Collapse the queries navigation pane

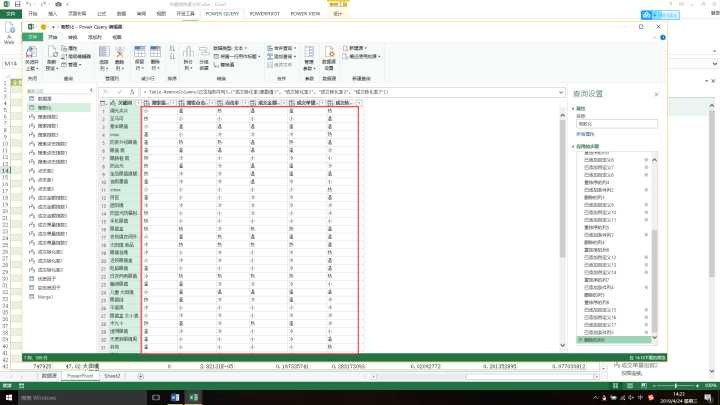[x=91, y=90]
